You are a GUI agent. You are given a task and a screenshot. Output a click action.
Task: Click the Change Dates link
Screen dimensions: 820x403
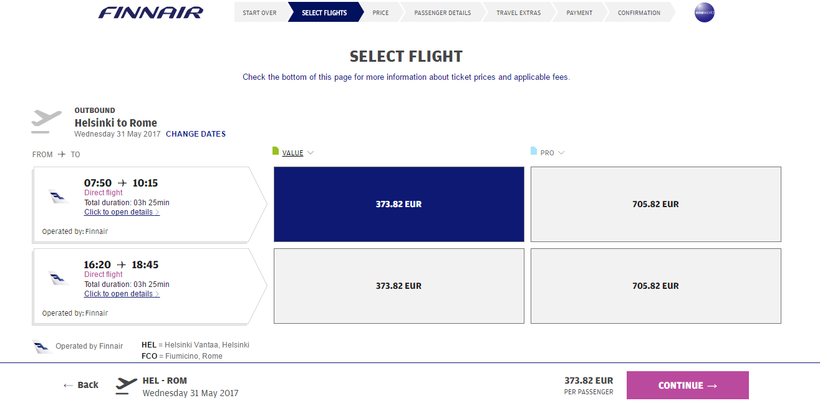(x=196, y=134)
